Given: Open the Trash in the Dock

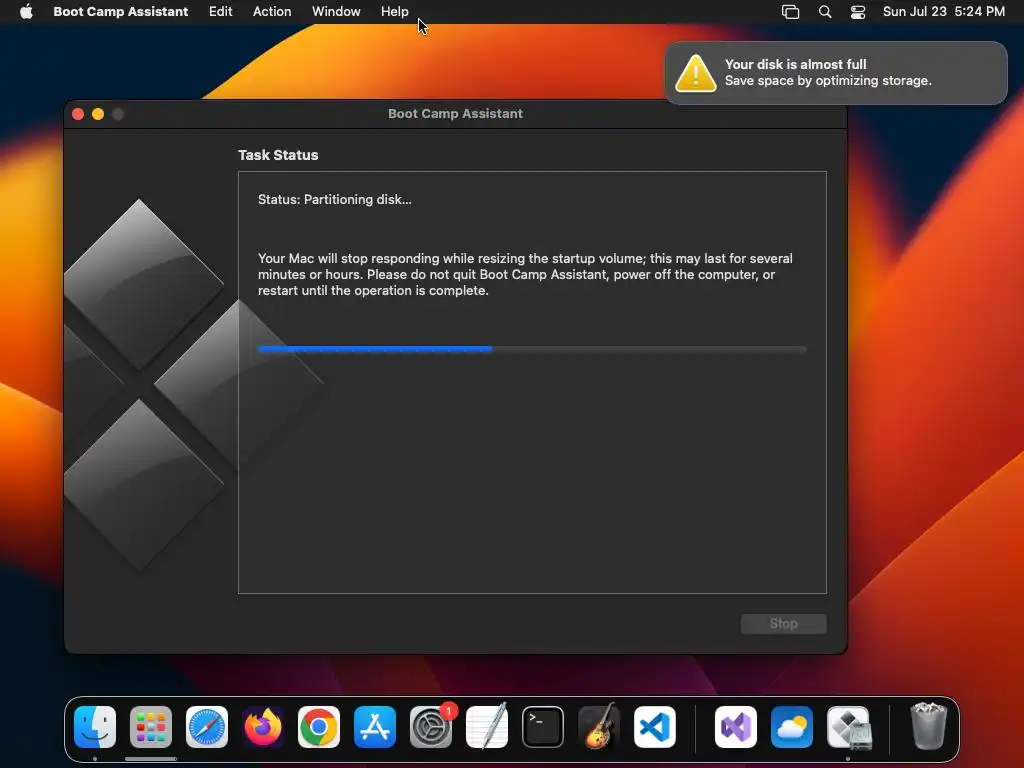Looking at the screenshot, I should coord(928,726).
